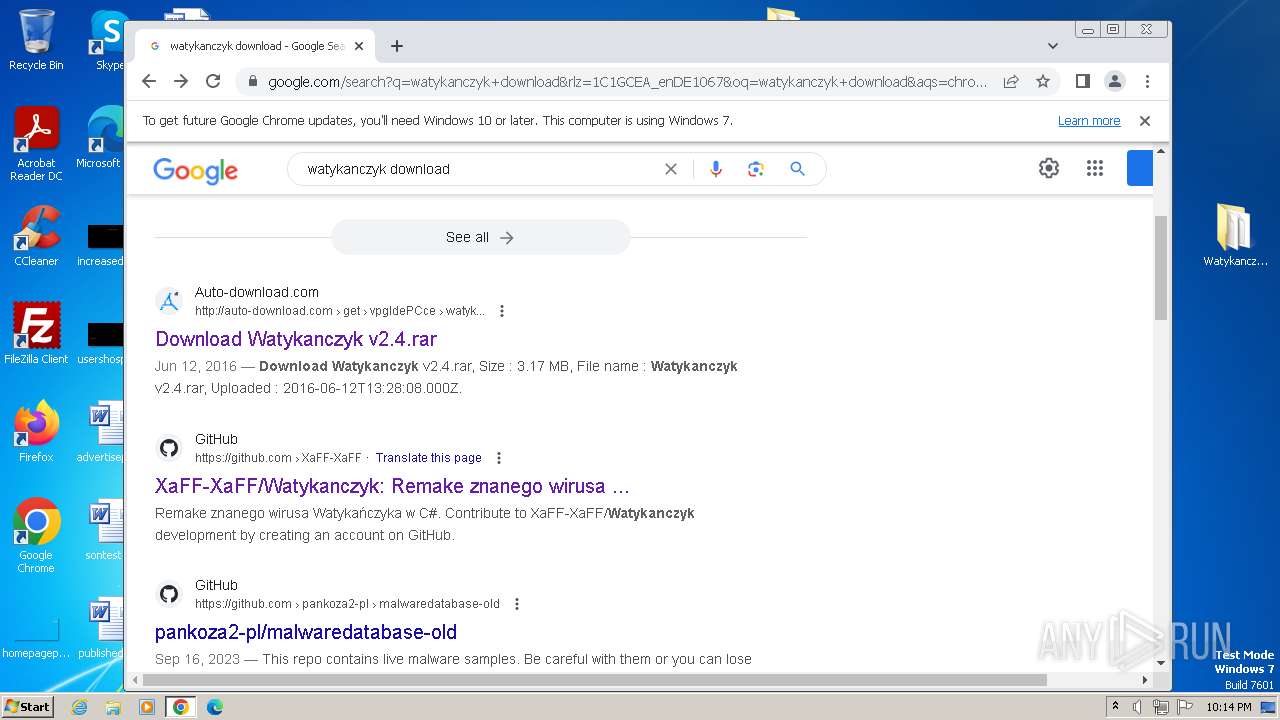Image resolution: width=1280 pixels, height=720 pixels.
Task: Show hidden system tray icons
Action: click(x=1115, y=707)
